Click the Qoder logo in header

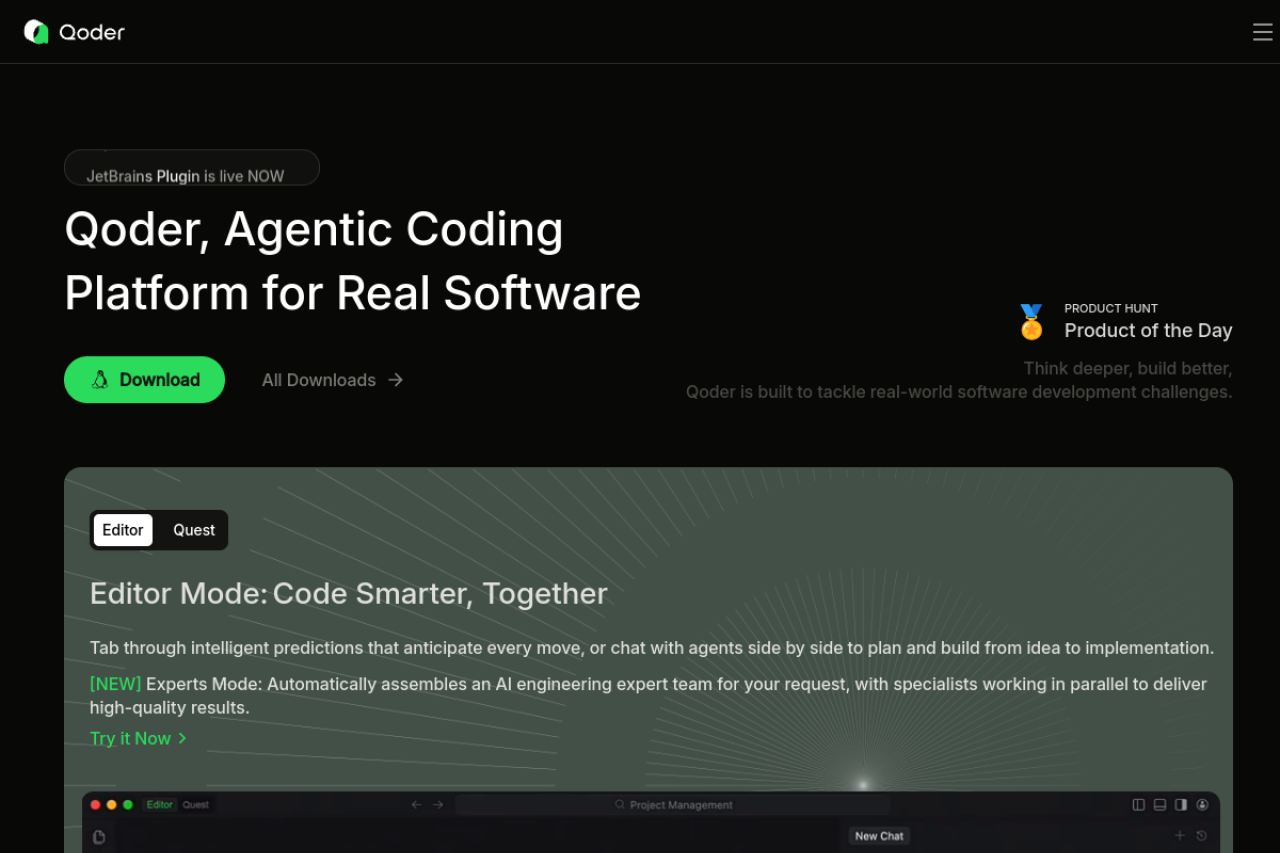[x=74, y=32]
